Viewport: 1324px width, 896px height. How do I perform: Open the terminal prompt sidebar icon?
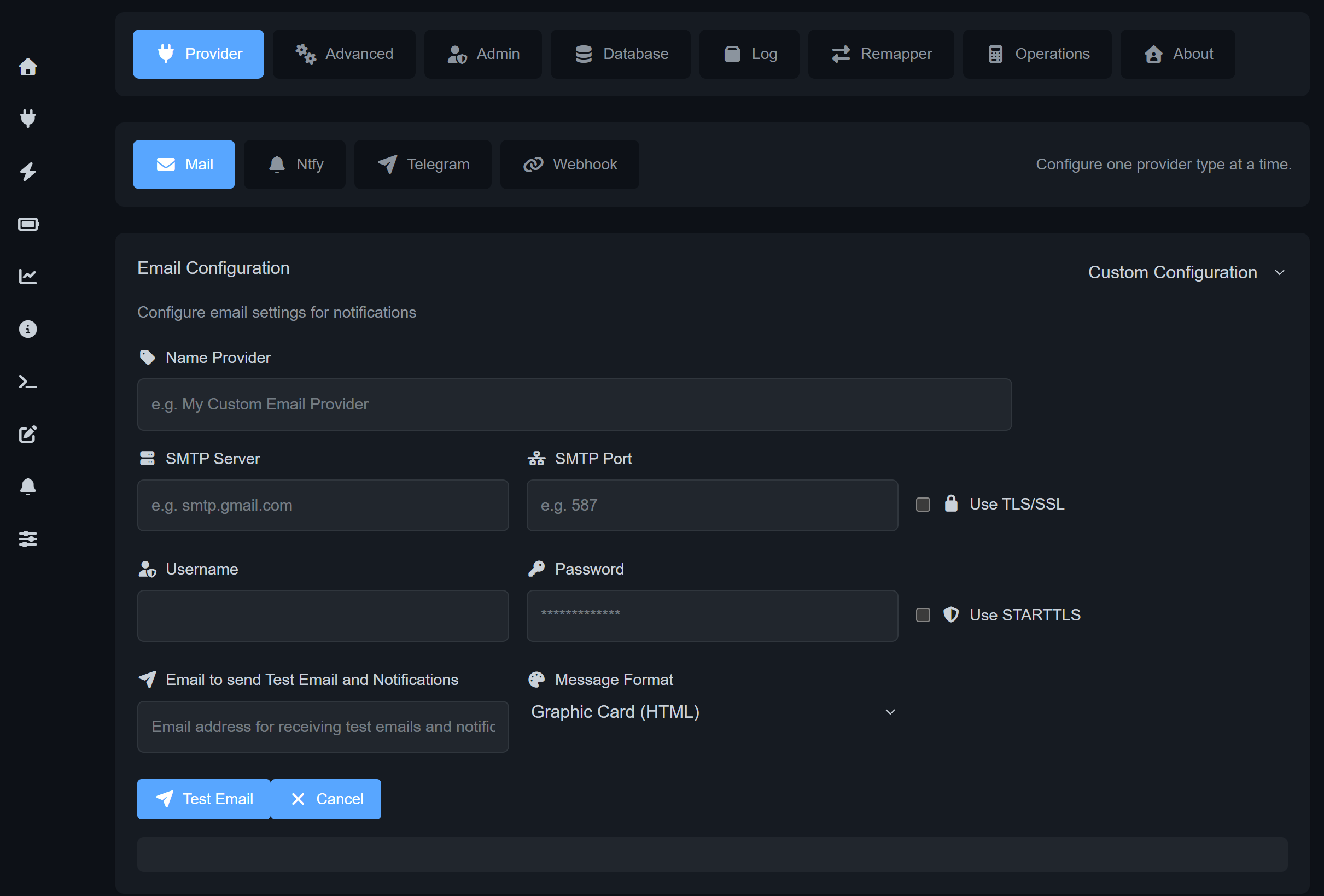[x=28, y=382]
